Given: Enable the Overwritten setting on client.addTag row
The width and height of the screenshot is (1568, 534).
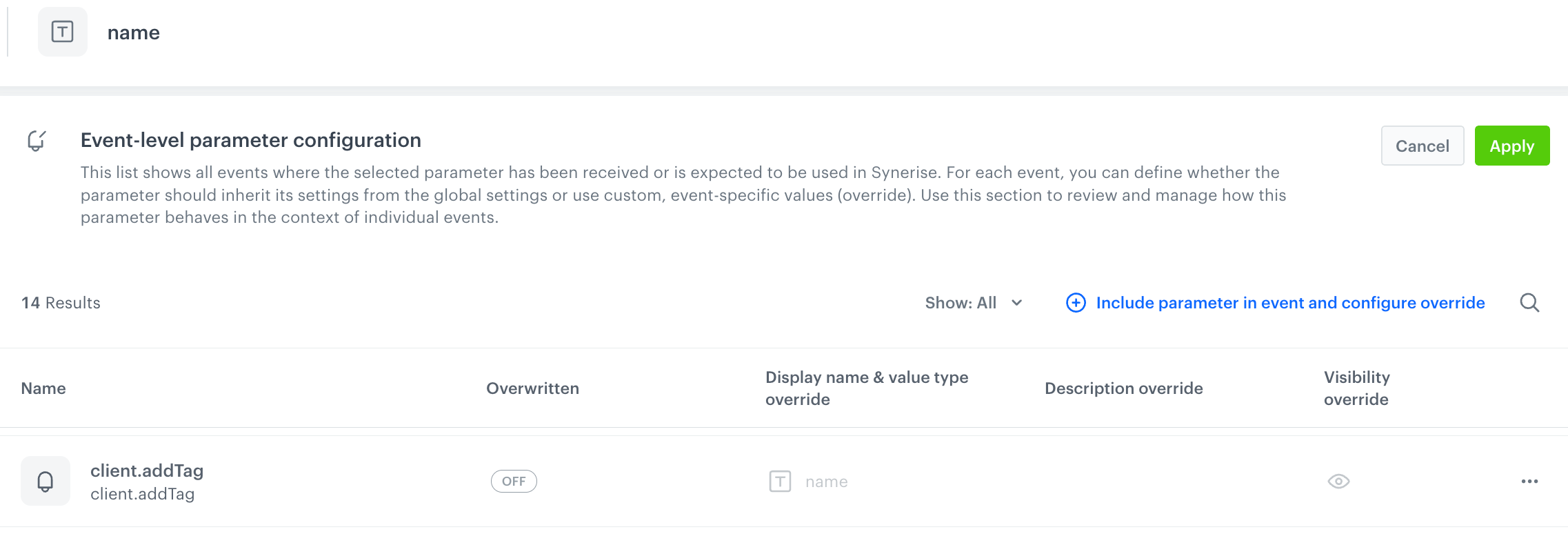Looking at the screenshot, I should point(513,481).
